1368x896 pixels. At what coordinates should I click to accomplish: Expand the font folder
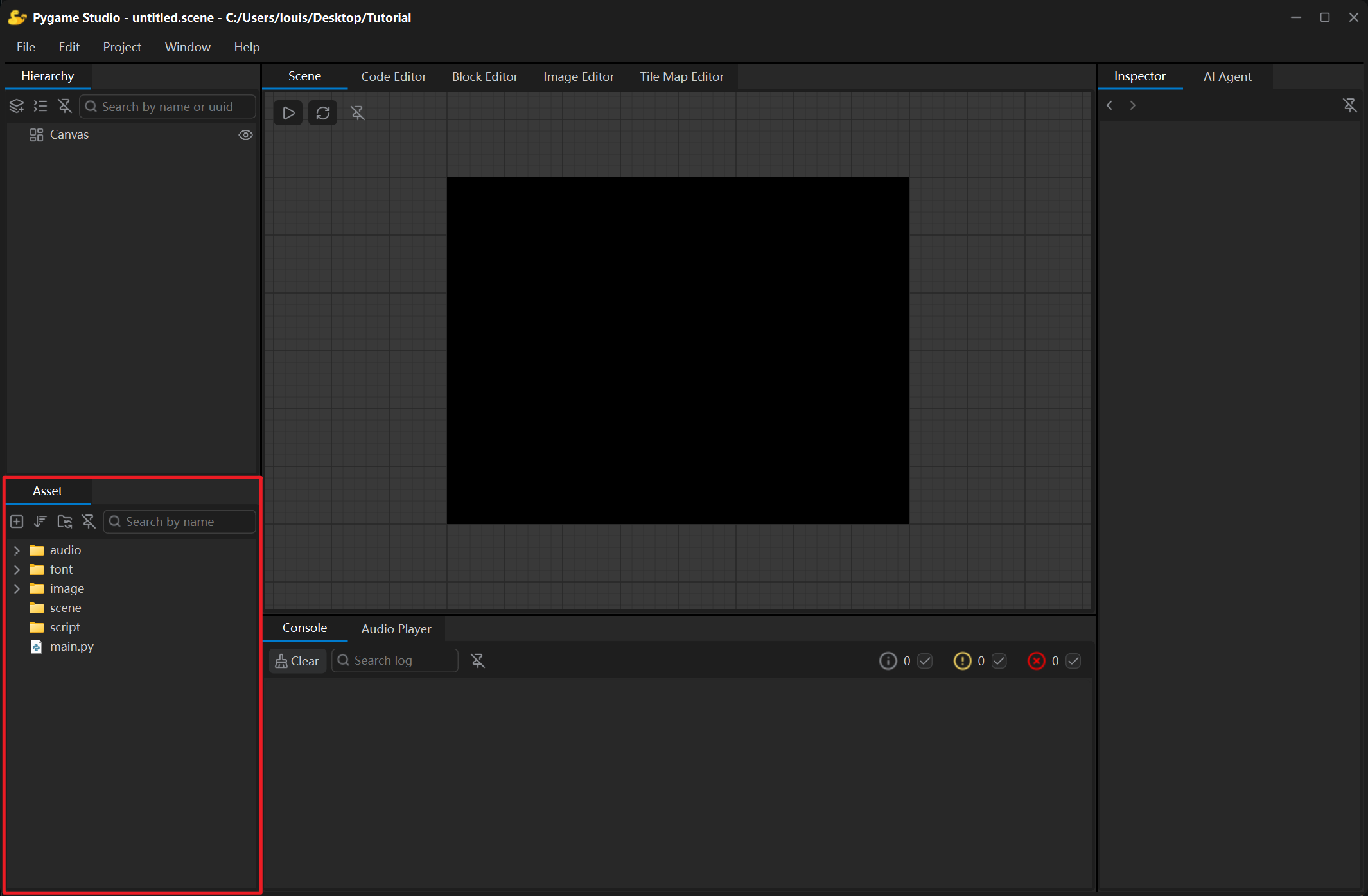click(x=17, y=570)
